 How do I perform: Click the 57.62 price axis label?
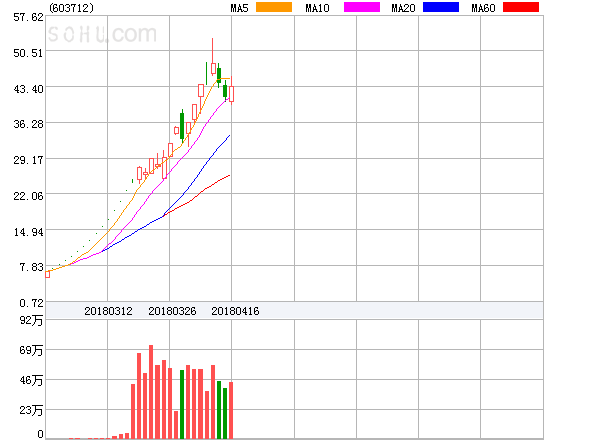(x=28, y=17)
